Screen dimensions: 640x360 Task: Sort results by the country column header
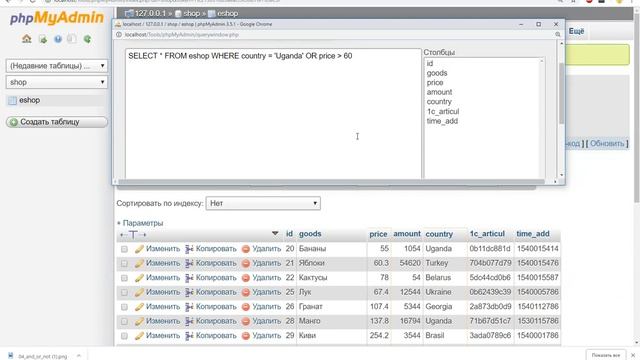[439, 234]
